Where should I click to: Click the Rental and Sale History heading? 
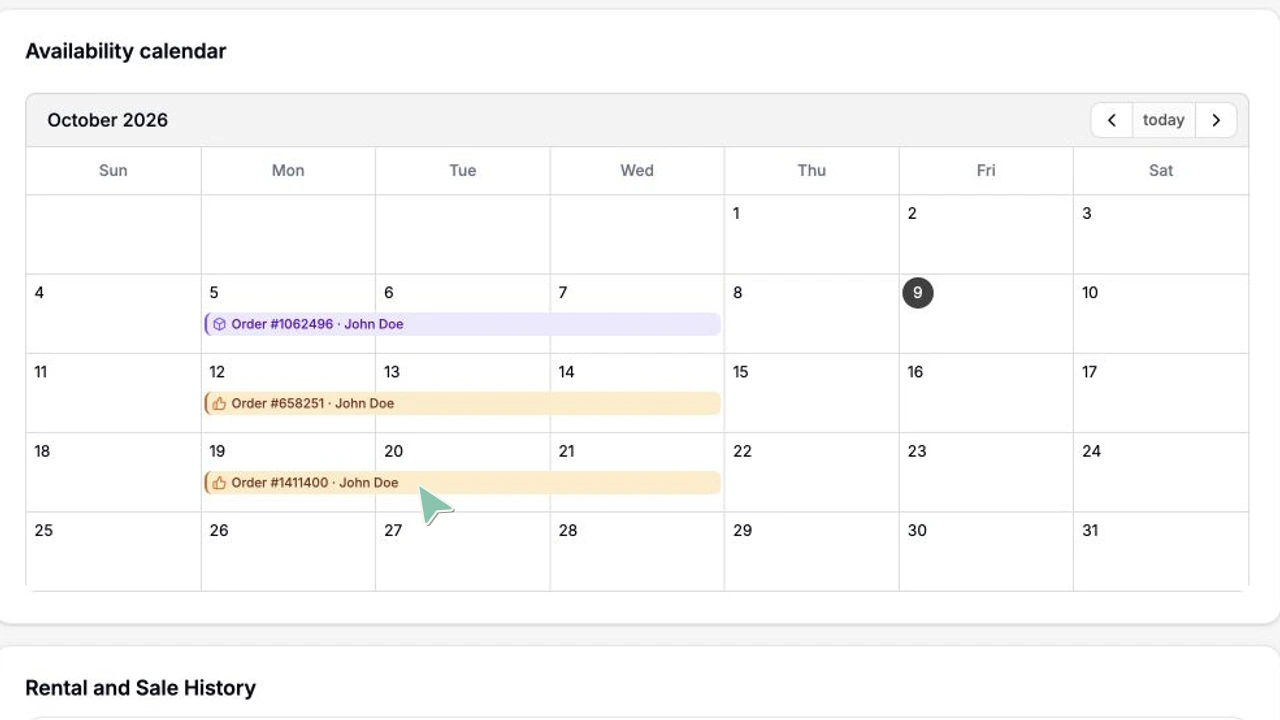(141, 688)
